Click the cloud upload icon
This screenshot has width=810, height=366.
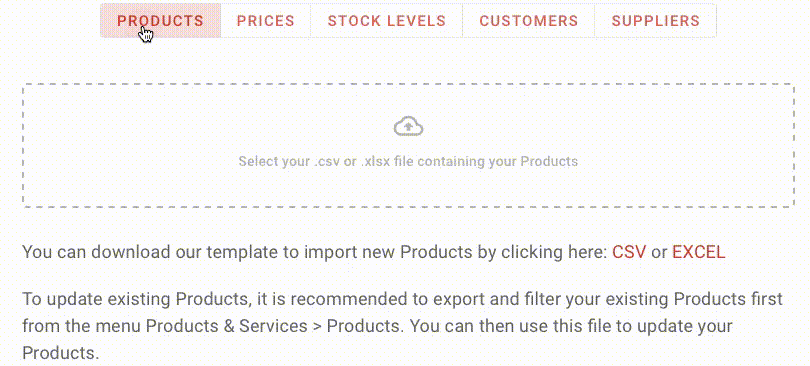pyautogui.click(x=408, y=126)
